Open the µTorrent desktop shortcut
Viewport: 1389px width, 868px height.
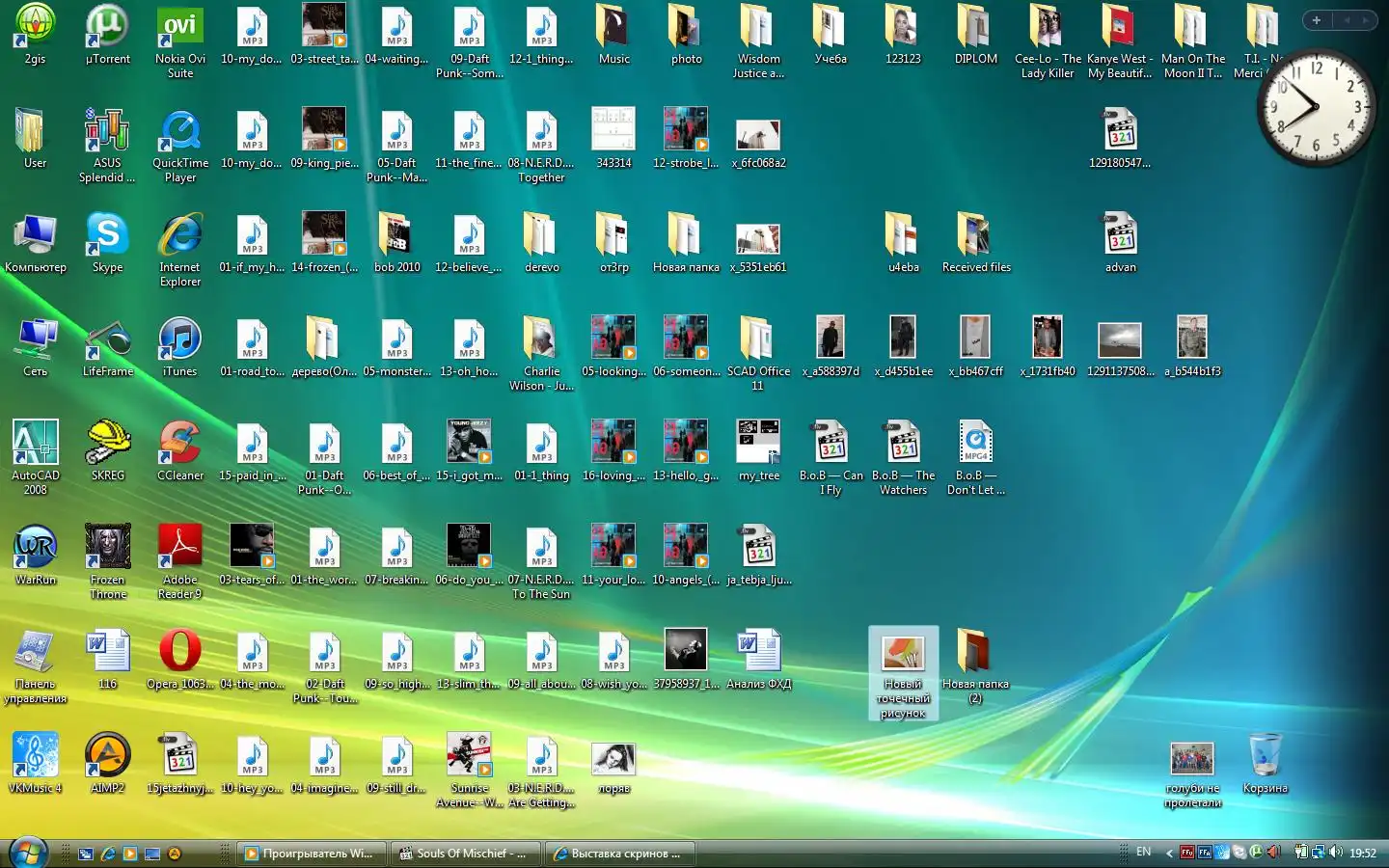pos(107,28)
